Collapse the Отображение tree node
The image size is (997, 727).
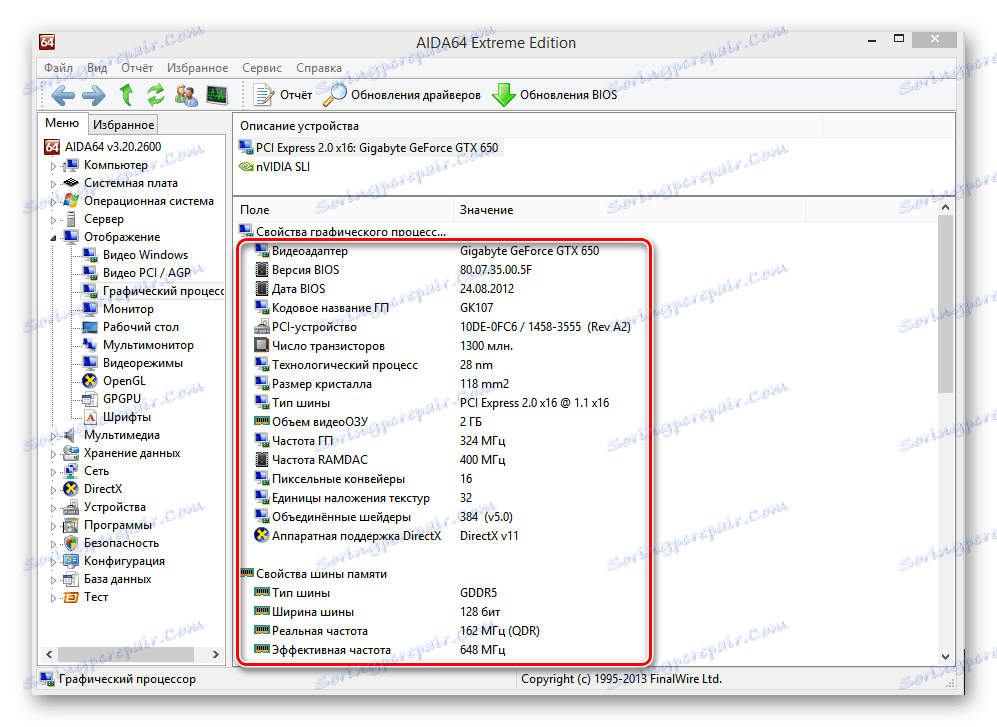pos(54,238)
